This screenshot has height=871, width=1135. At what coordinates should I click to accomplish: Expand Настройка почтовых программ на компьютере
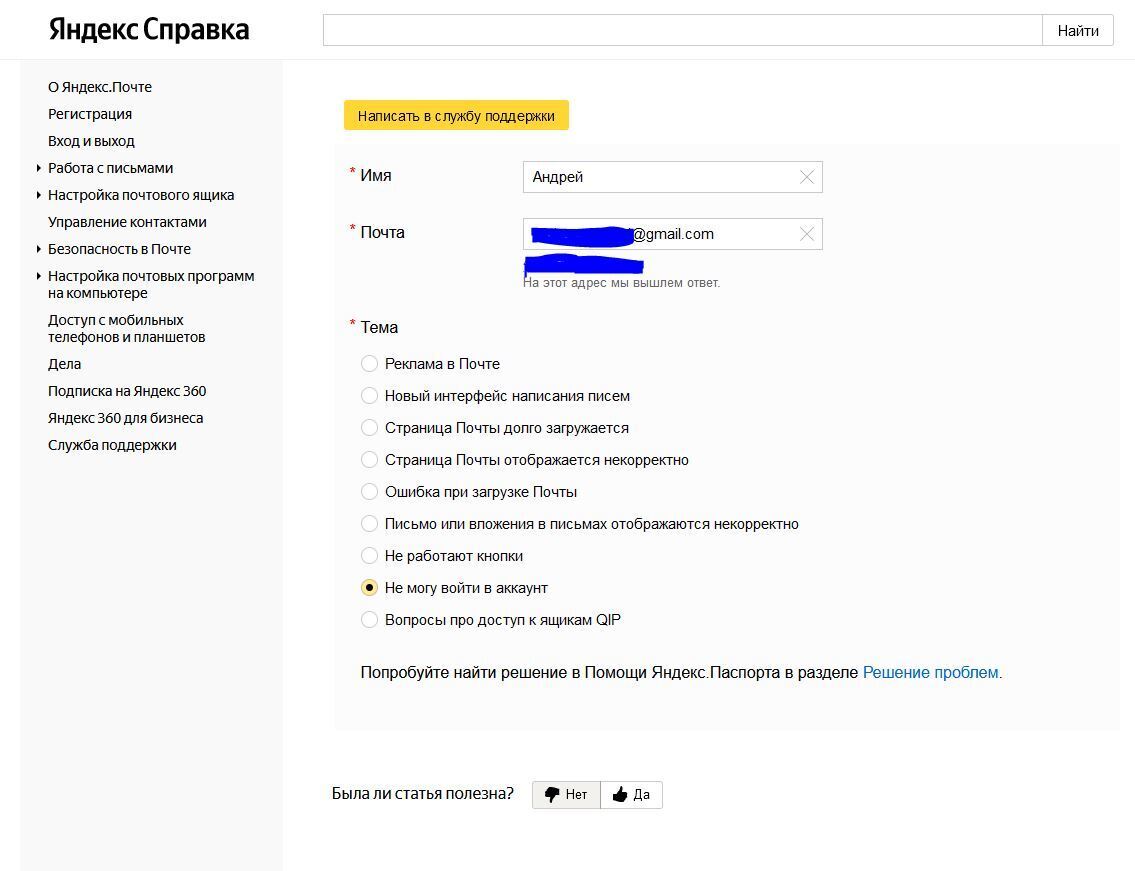(x=39, y=276)
